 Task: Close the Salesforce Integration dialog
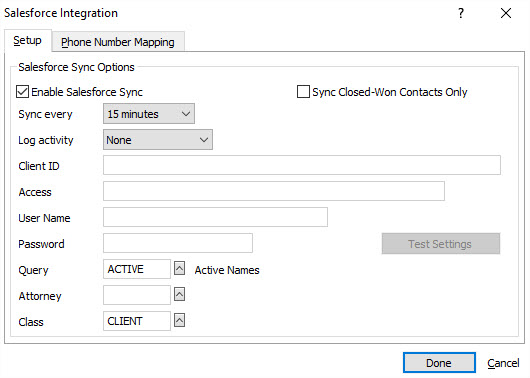coord(506,13)
